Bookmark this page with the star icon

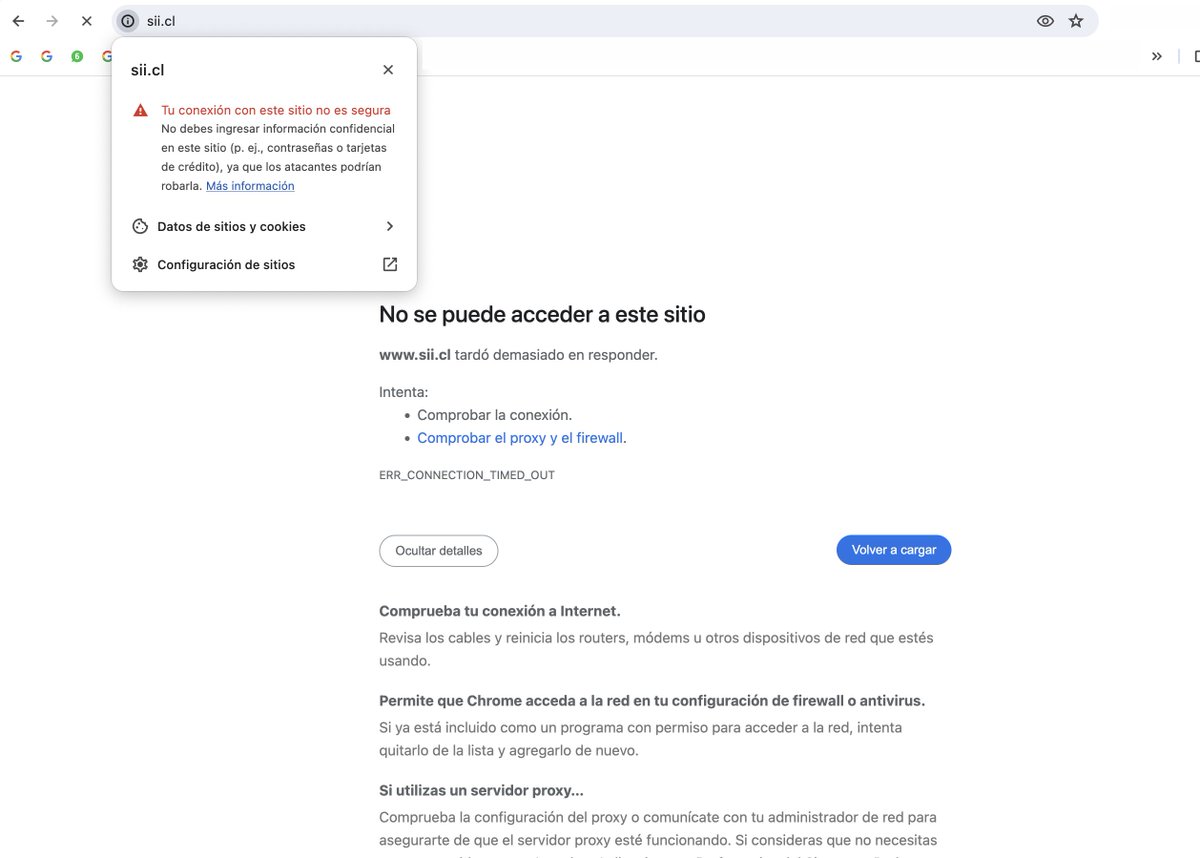point(1076,21)
